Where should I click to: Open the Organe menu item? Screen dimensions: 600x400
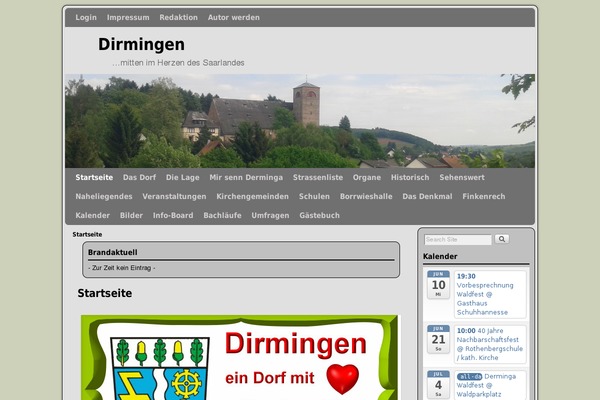[x=367, y=177]
